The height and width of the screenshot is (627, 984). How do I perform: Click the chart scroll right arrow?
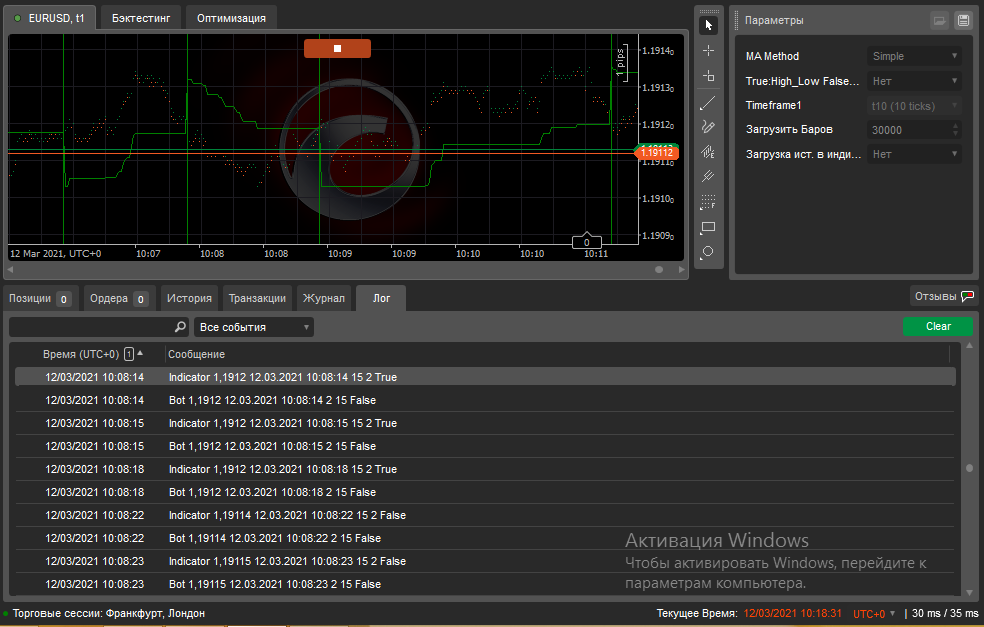pyautogui.click(x=682, y=269)
